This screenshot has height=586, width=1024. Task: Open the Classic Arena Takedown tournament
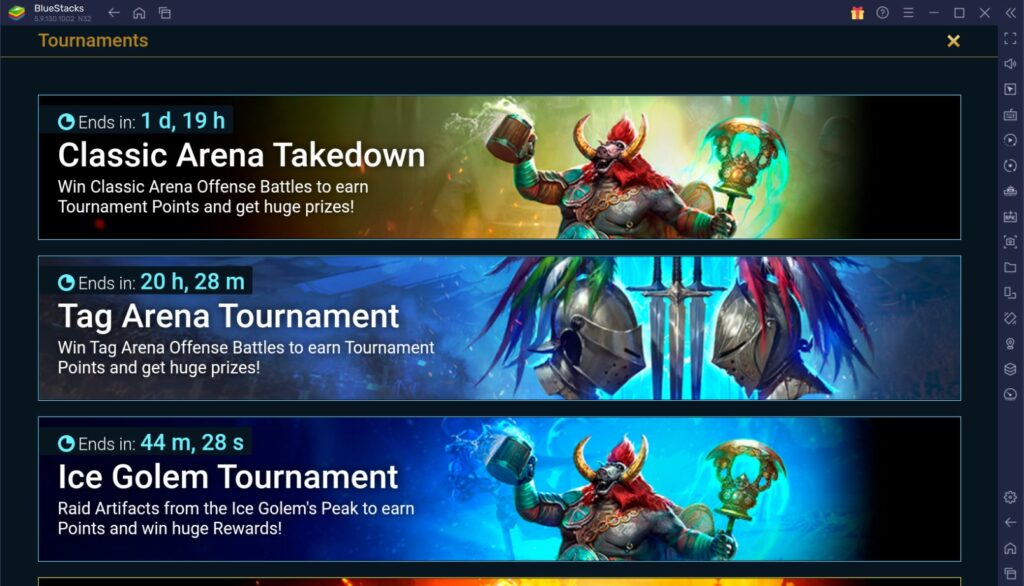pos(499,167)
